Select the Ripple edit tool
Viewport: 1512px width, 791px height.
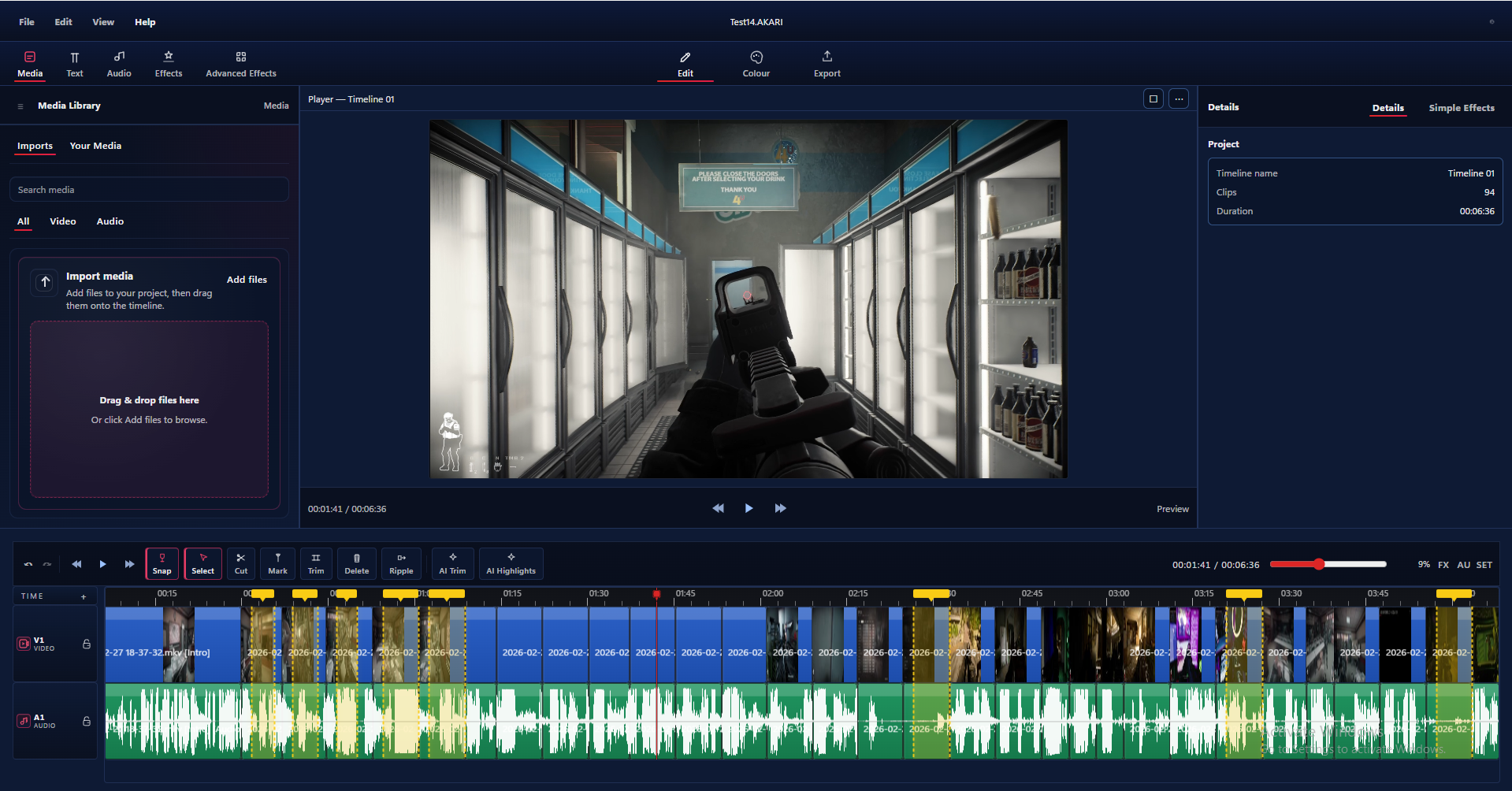coord(401,563)
